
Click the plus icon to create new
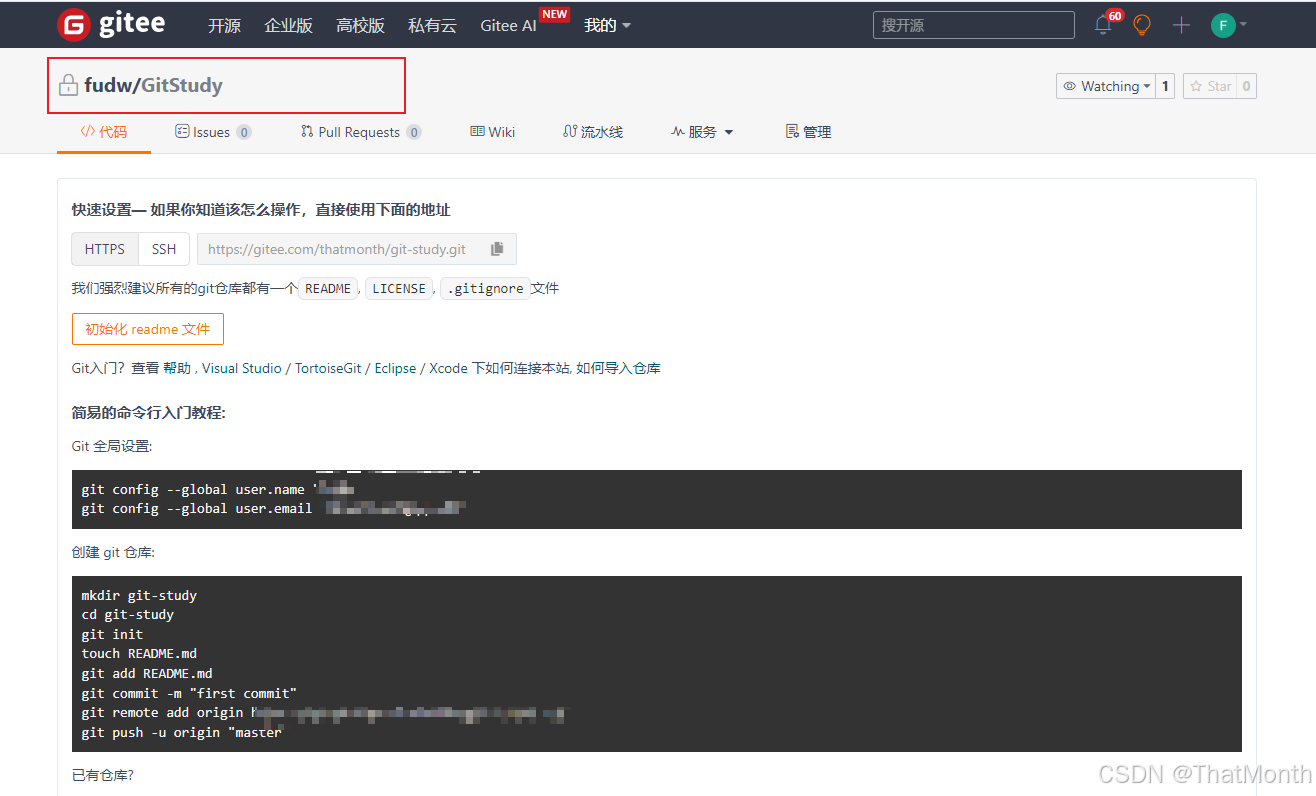(1181, 25)
